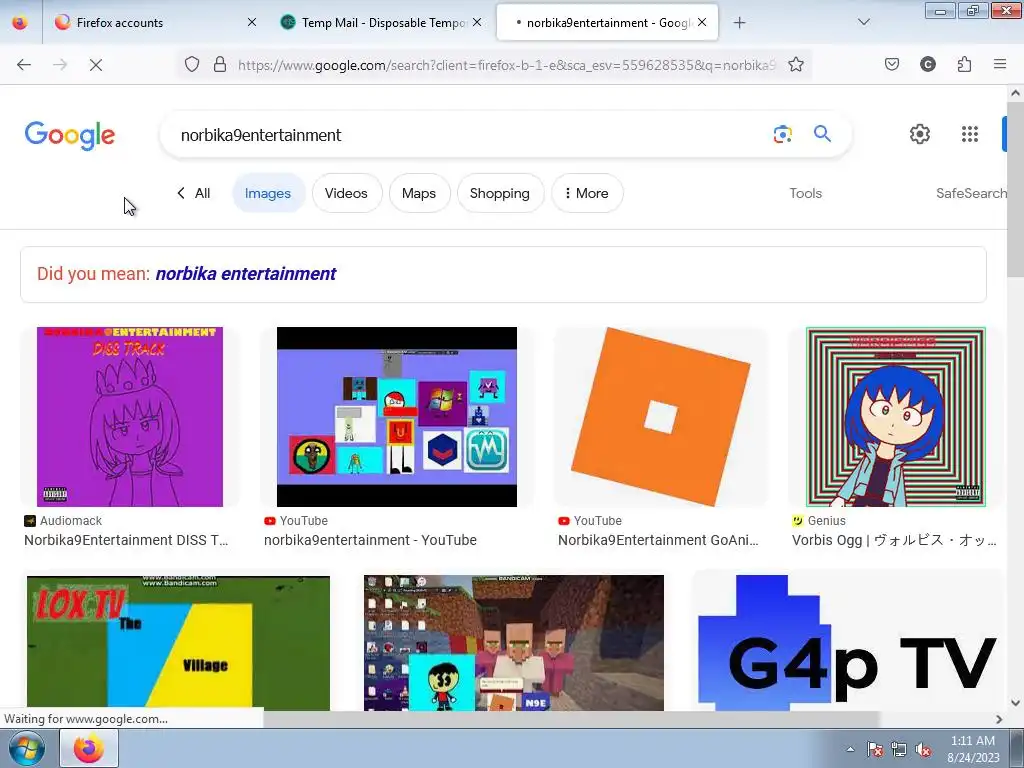Select the All results tab
This screenshot has width=1024, height=768.
194,193
